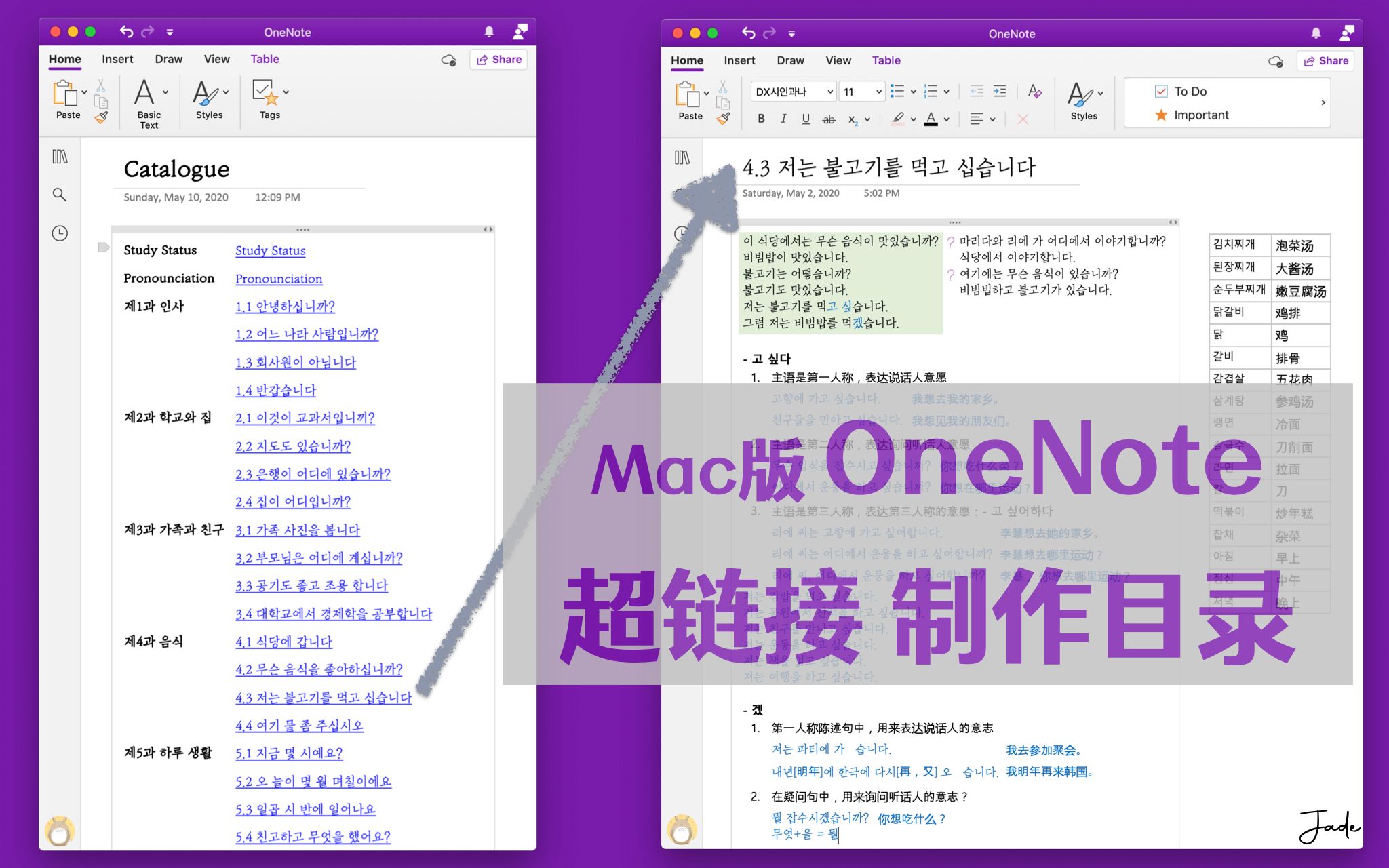Click Copy icon in left window ribbon
The width and height of the screenshot is (1389, 868).
[x=100, y=102]
